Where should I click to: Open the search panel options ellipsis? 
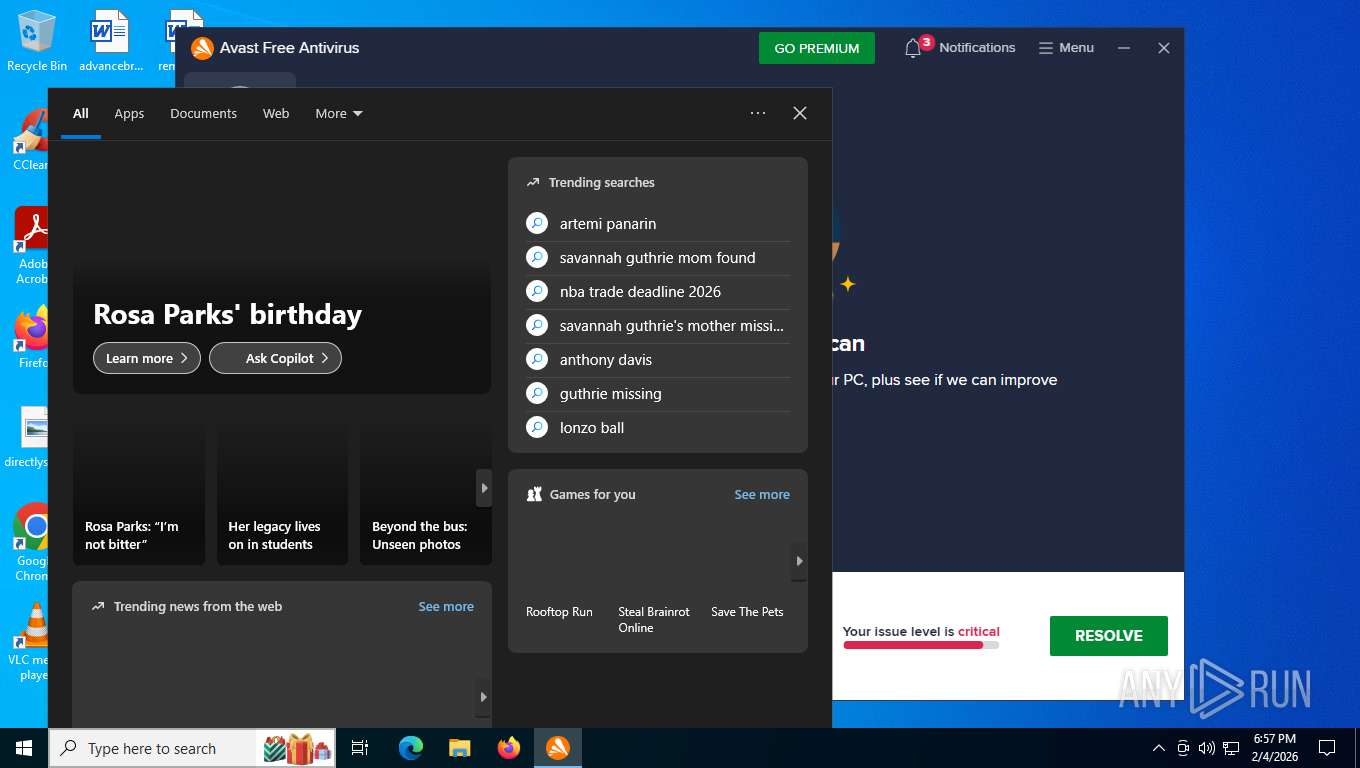(758, 113)
